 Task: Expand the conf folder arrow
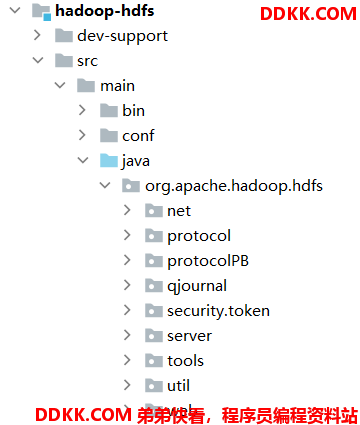pos(82,135)
